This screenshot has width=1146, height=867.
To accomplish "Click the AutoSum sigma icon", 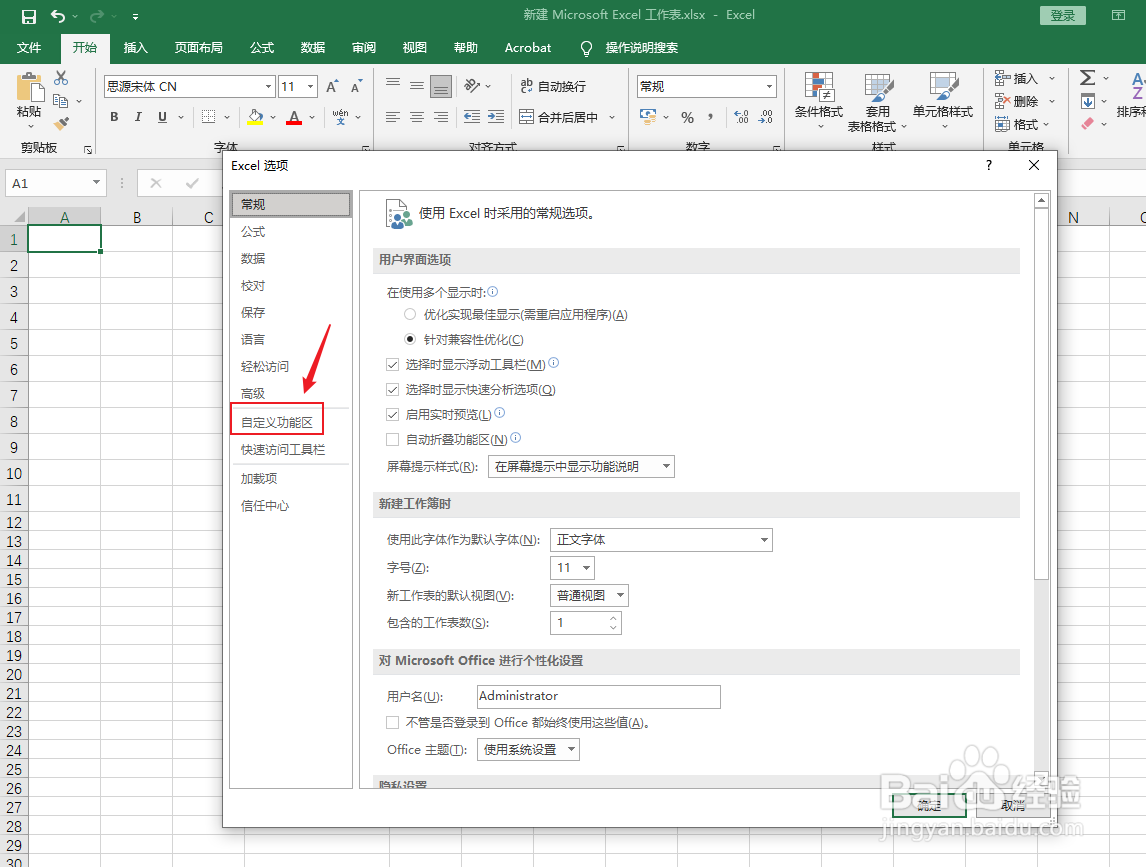I will [x=1088, y=77].
